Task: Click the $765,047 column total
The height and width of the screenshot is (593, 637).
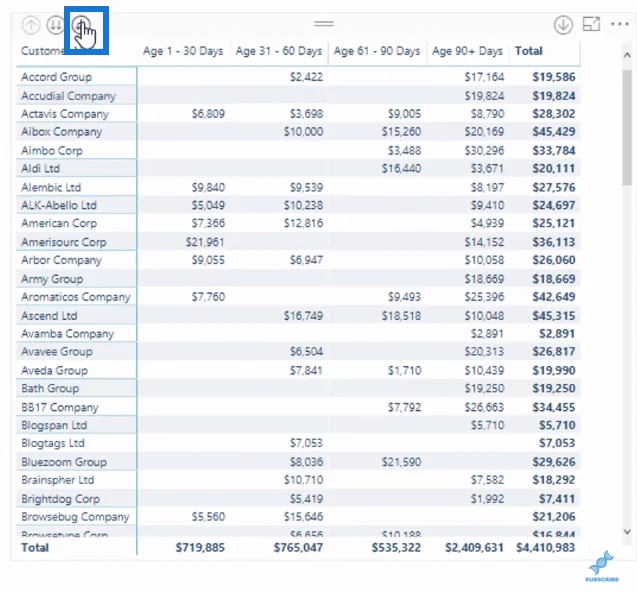Action: (x=298, y=548)
